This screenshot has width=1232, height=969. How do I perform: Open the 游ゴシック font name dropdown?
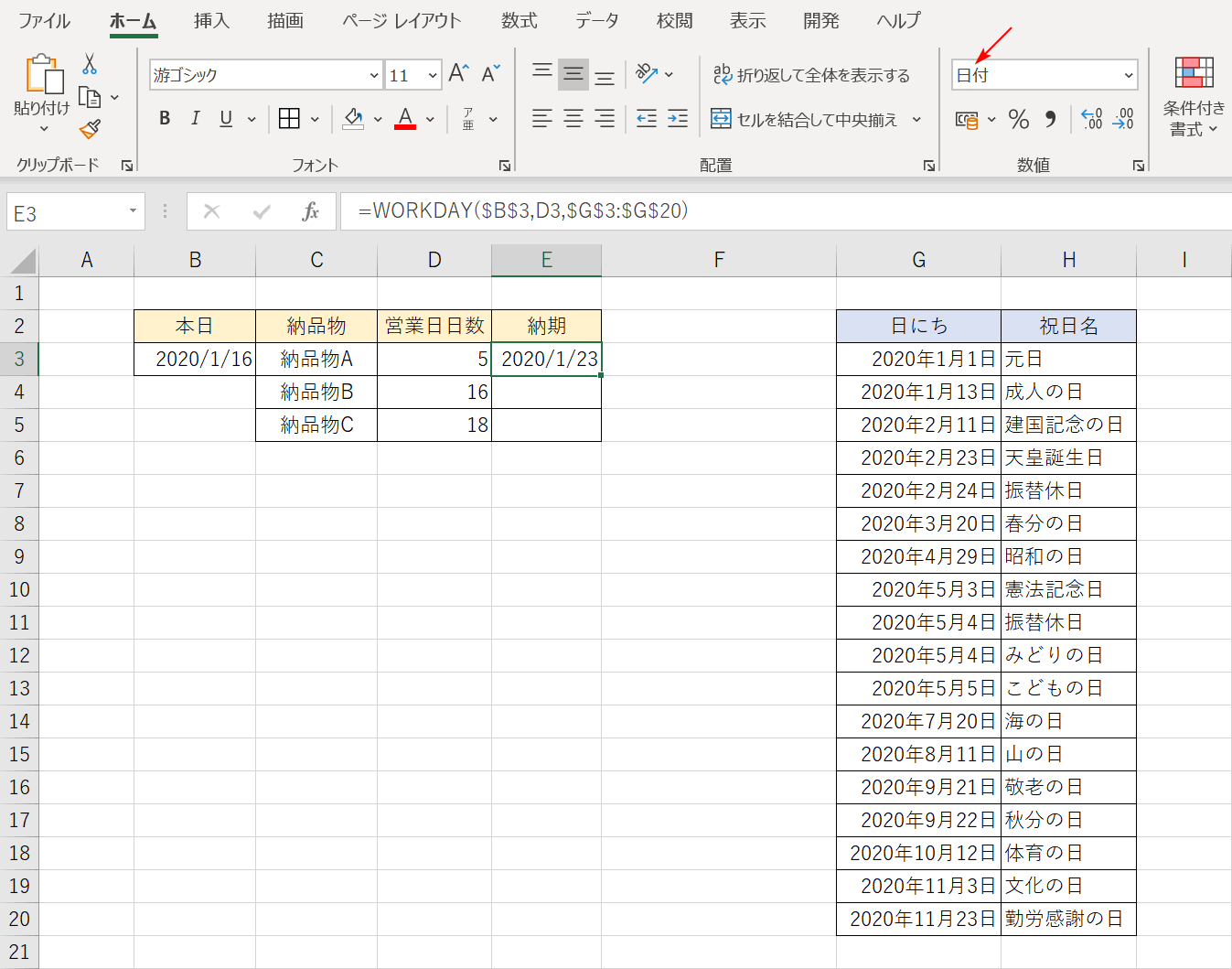pyautogui.click(x=374, y=75)
